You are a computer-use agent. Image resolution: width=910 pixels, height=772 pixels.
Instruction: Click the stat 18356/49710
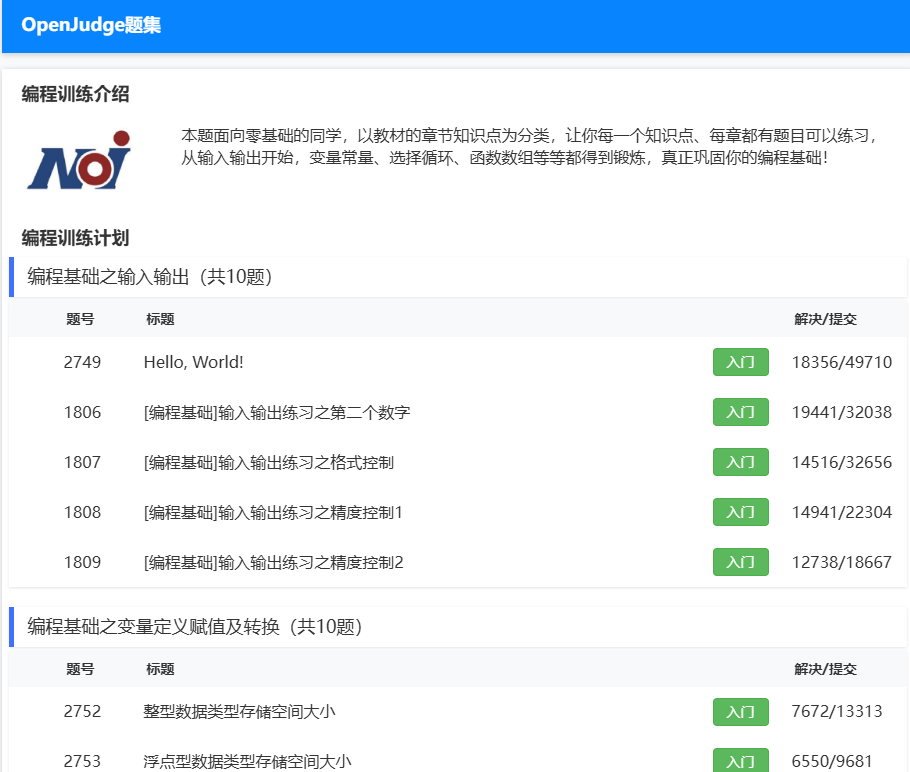(x=842, y=362)
